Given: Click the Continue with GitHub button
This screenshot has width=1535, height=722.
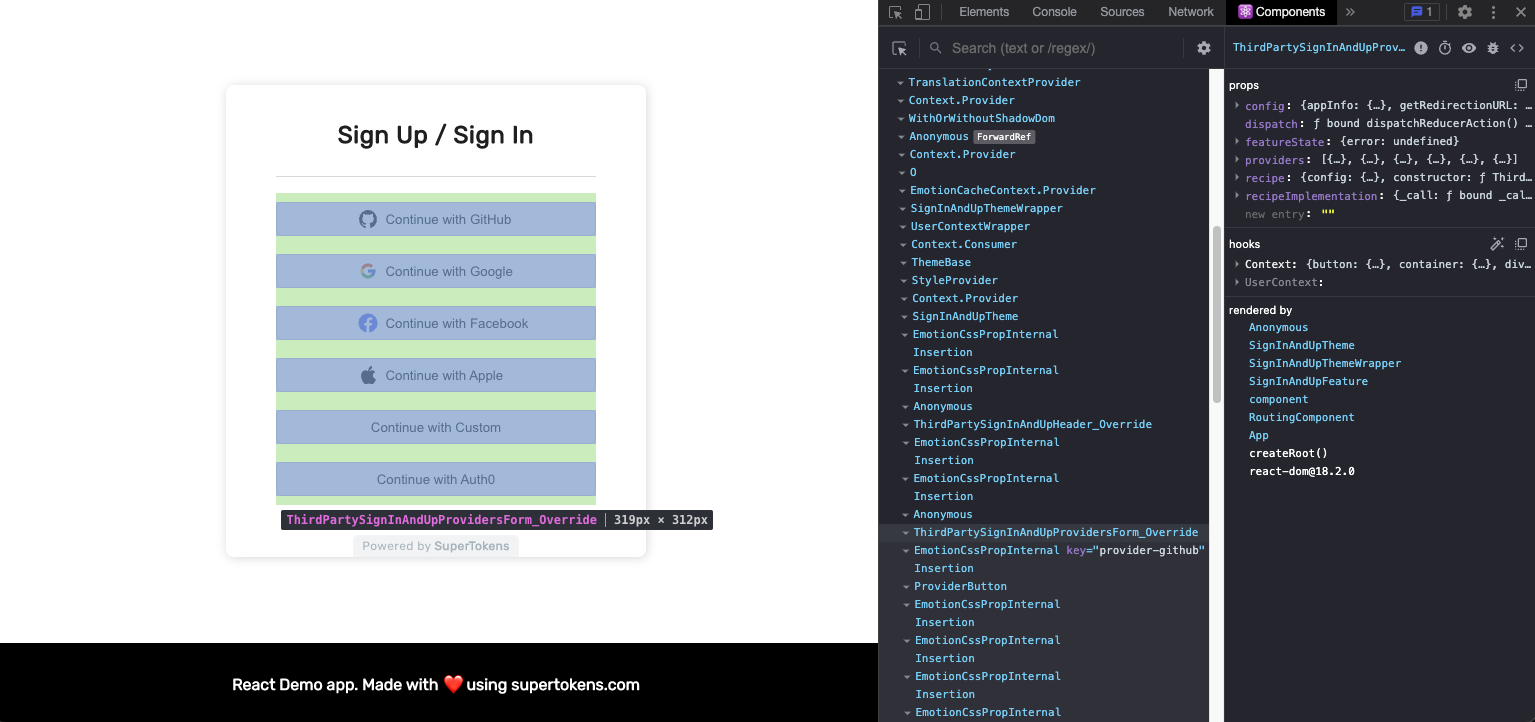Looking at the screenshot, I should point(435,218).
